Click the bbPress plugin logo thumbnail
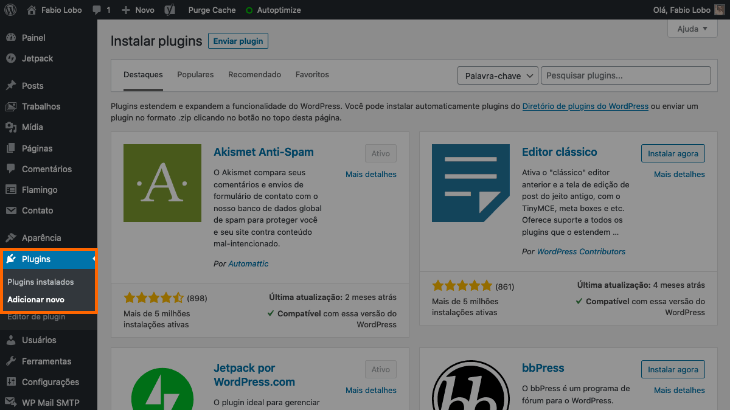The width and height of the screenshot is (730, 410). (471, 385)
